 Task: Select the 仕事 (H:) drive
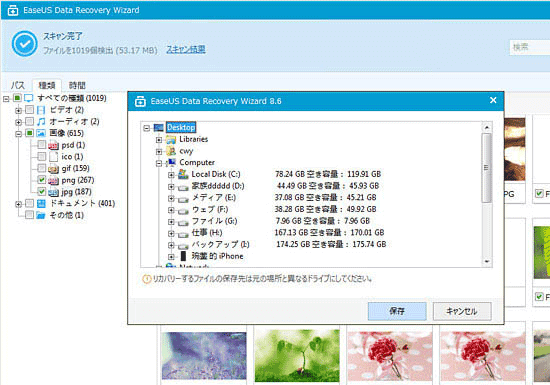(207, 233)
